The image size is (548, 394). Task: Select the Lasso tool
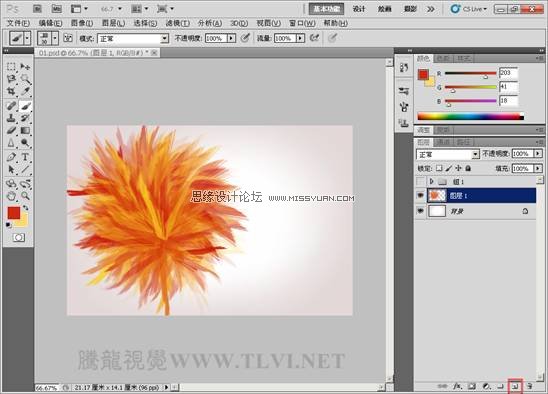pos(11,79)
